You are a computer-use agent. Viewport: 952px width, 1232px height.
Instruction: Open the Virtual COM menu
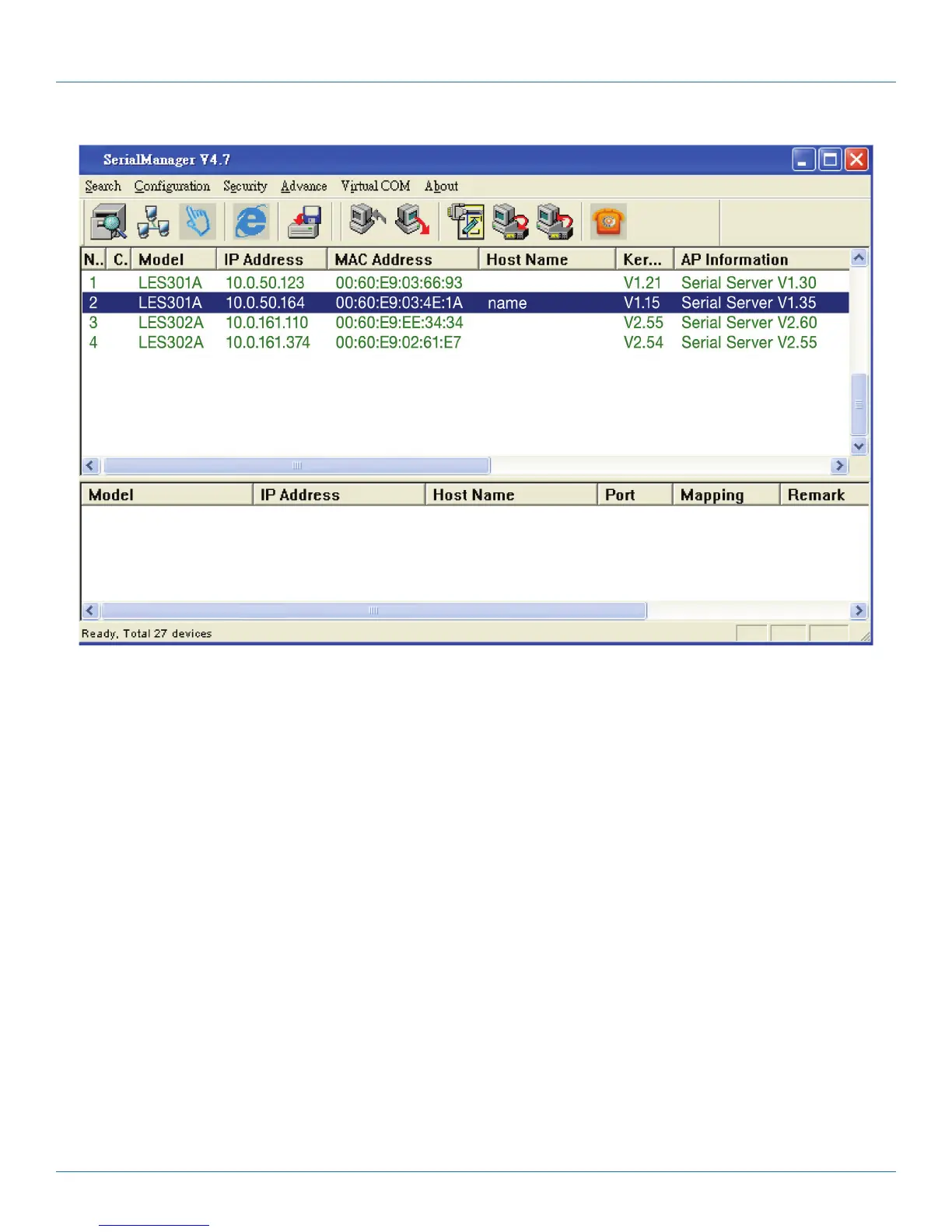[x=376, y=186]
